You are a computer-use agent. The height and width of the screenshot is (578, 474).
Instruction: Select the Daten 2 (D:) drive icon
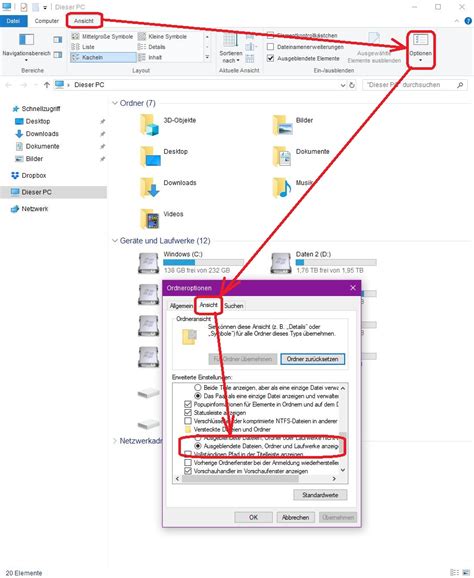281,263
